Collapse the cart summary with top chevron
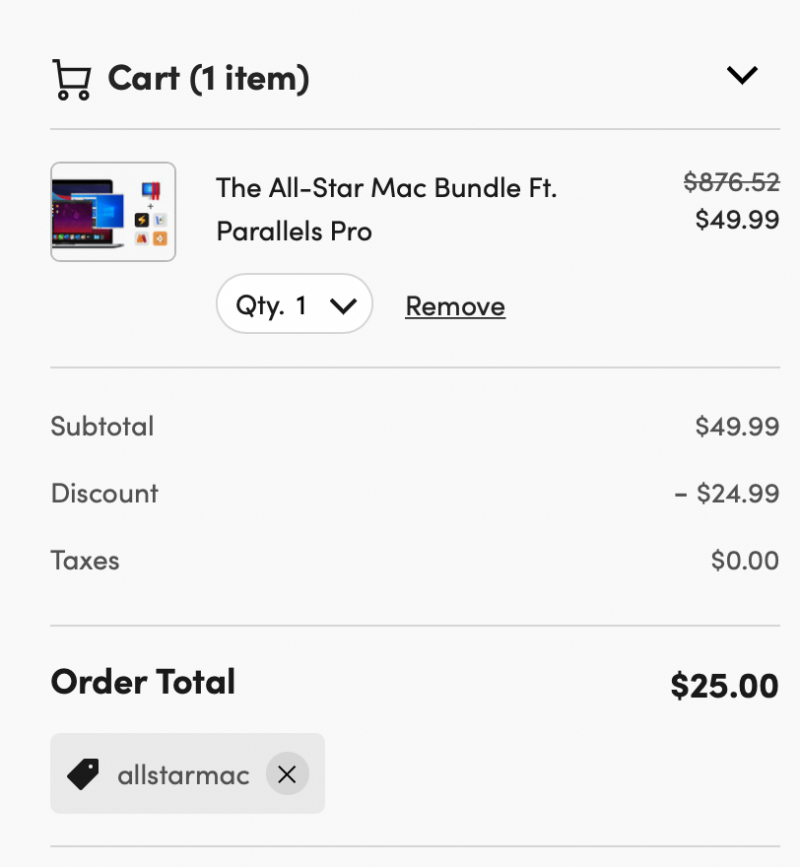 tap(741, 75)
